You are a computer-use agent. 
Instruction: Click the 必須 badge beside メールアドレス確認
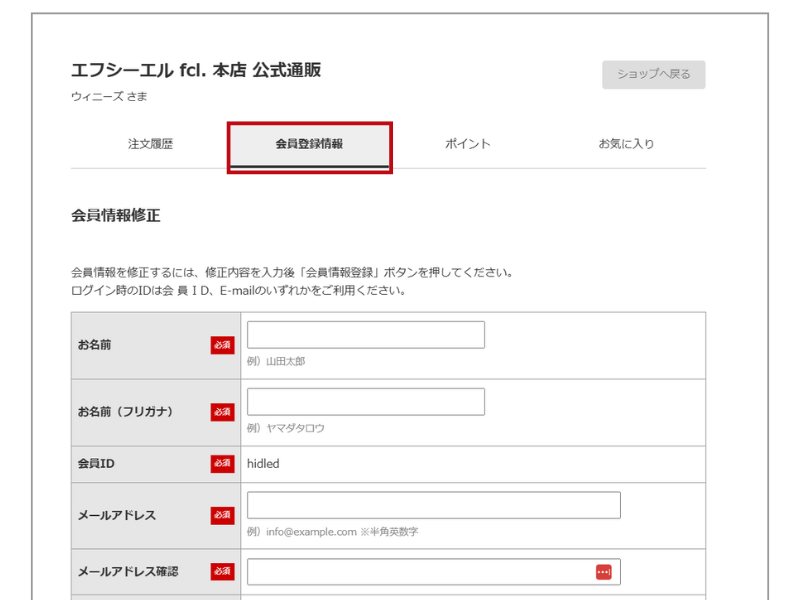click(222, 572)
